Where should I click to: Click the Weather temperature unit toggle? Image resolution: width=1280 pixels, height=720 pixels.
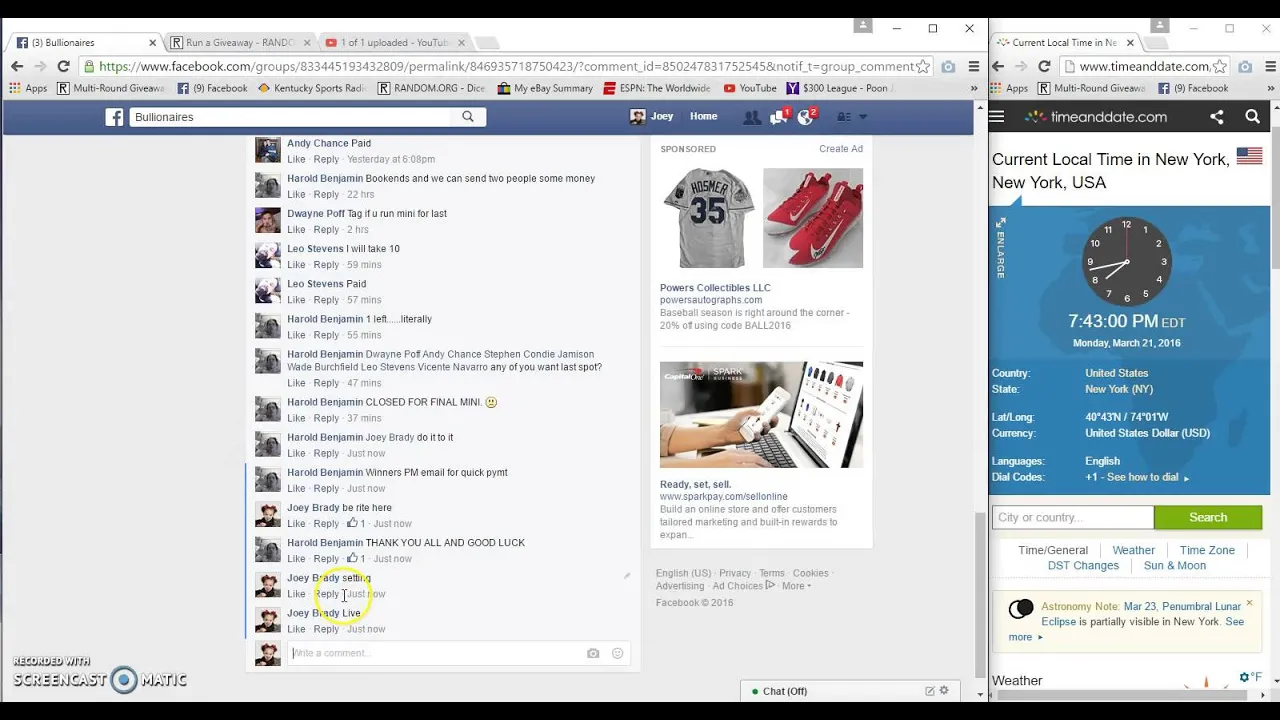tap(1251, 678)
